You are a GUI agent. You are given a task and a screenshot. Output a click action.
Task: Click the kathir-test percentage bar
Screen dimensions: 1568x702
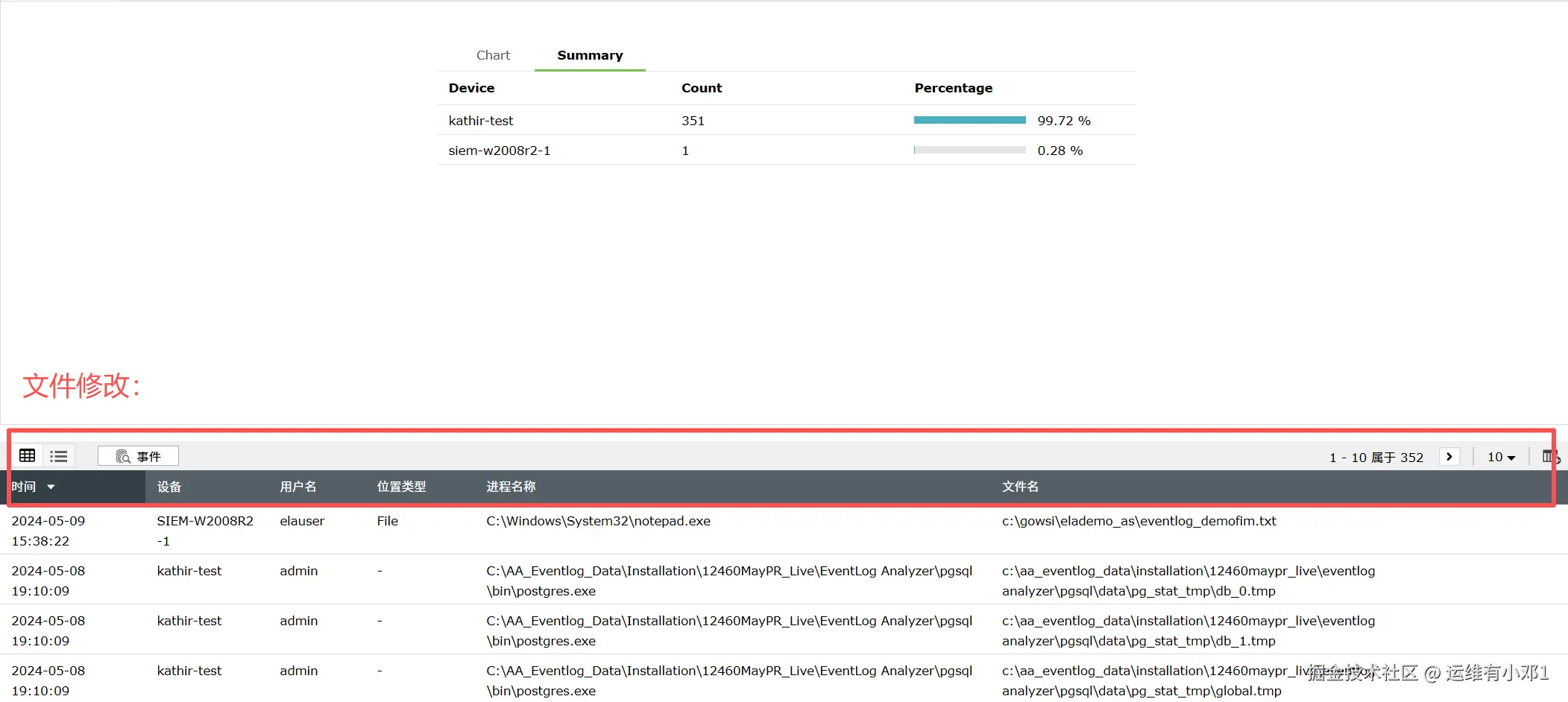pos(969,120)
